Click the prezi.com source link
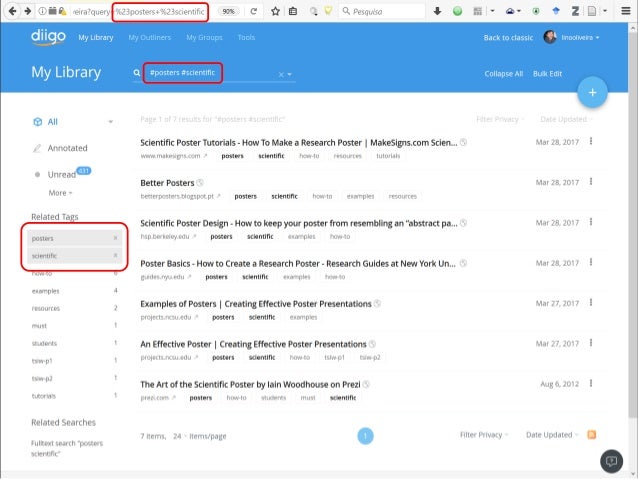 click(155, 398)
